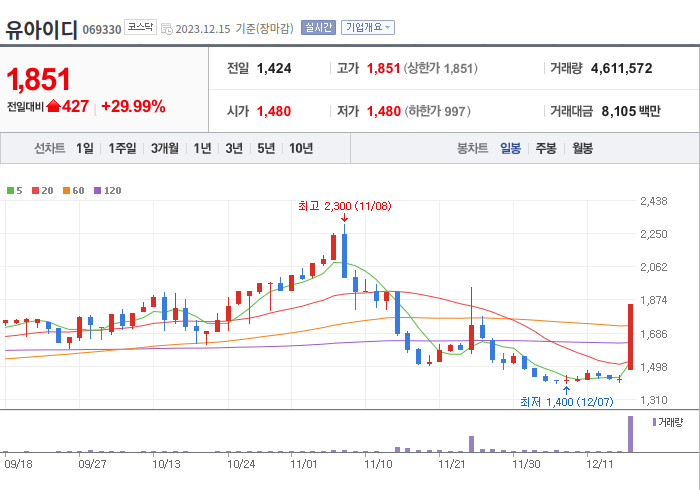
Task: Click the red 20-day moving average swatch
Action: [35, 191]
